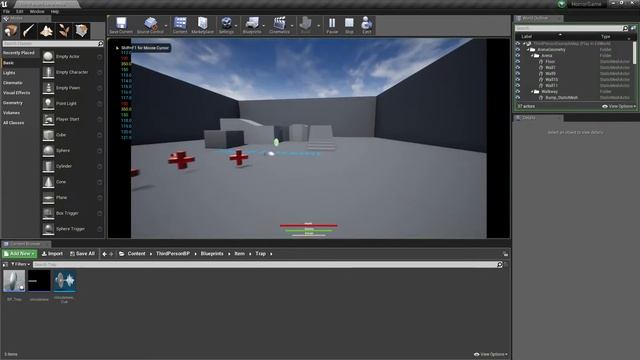Toggle visibility eye of Bump_StaticMesh actor
The width and height of the screenshot is (640, 360).
point(518,98)
